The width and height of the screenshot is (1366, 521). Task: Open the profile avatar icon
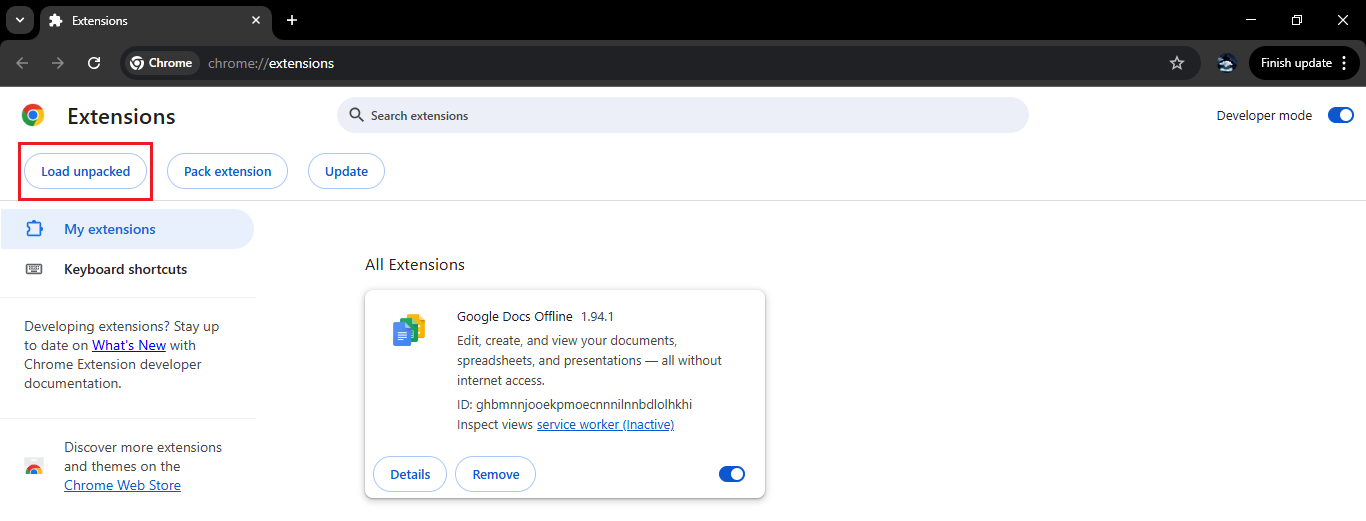[1226, 63]
